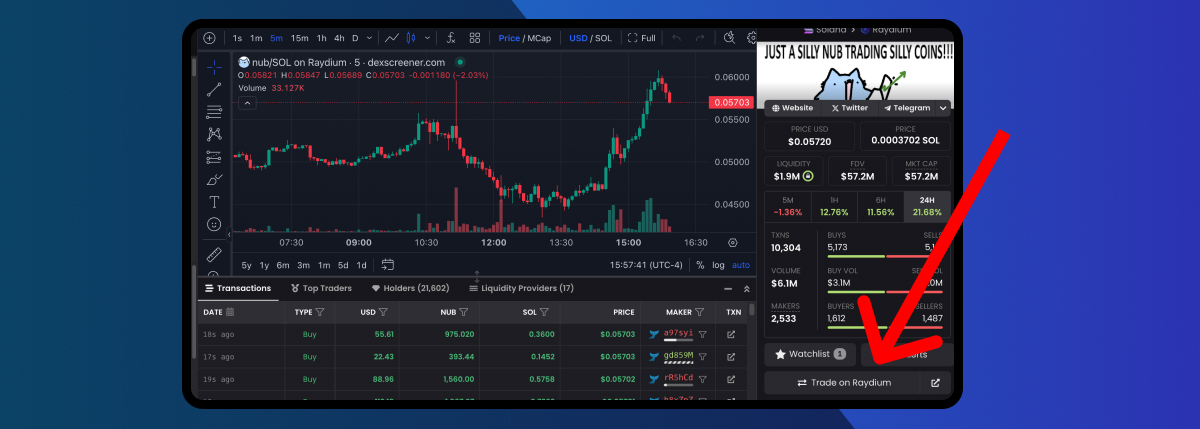This screenshot has height=429, width=1200.
Task: Switch to the Top Traders tab
Action: click(322, 288)
